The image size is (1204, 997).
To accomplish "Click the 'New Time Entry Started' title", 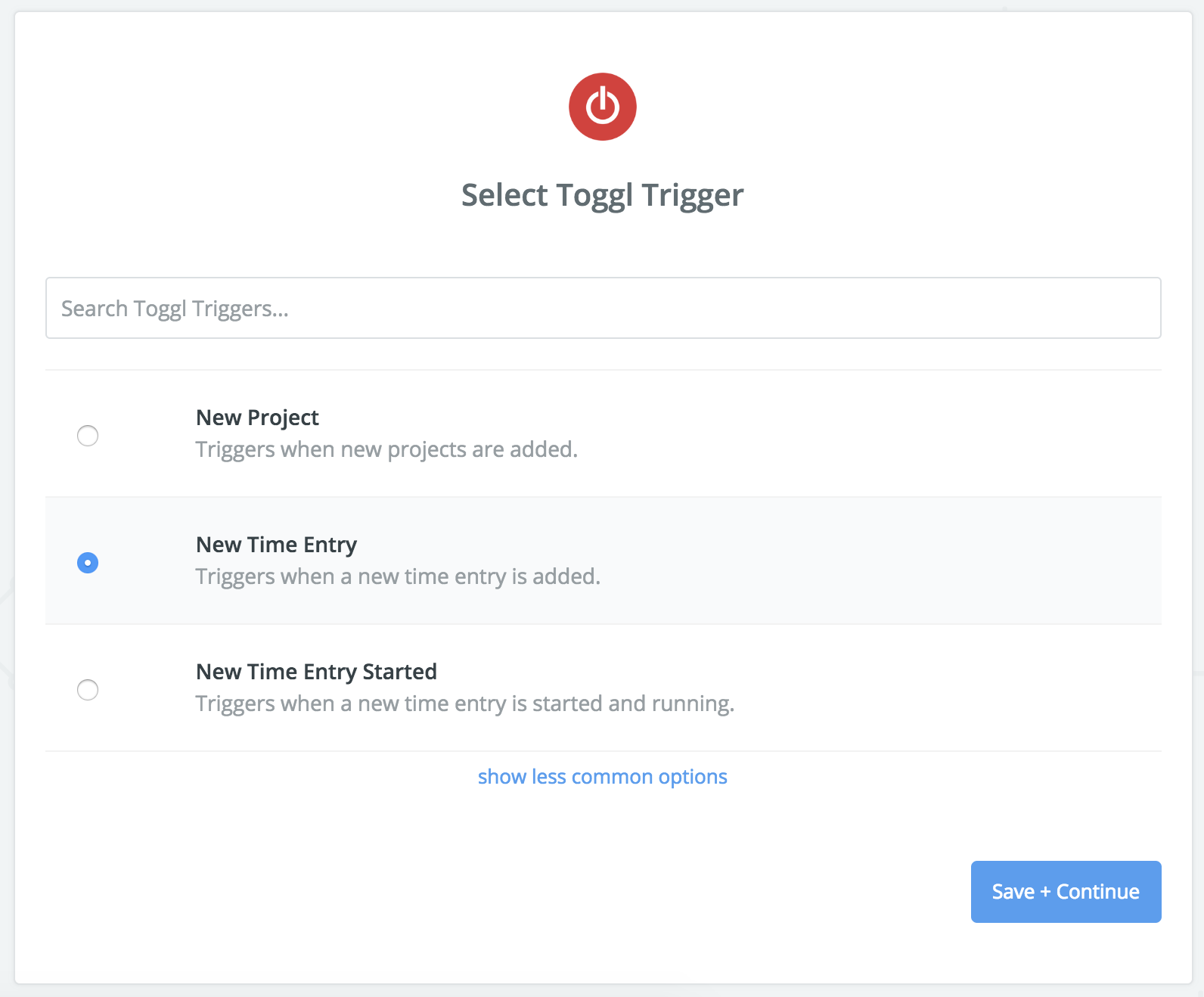I will pyautogui.click(x=316, y=672).
